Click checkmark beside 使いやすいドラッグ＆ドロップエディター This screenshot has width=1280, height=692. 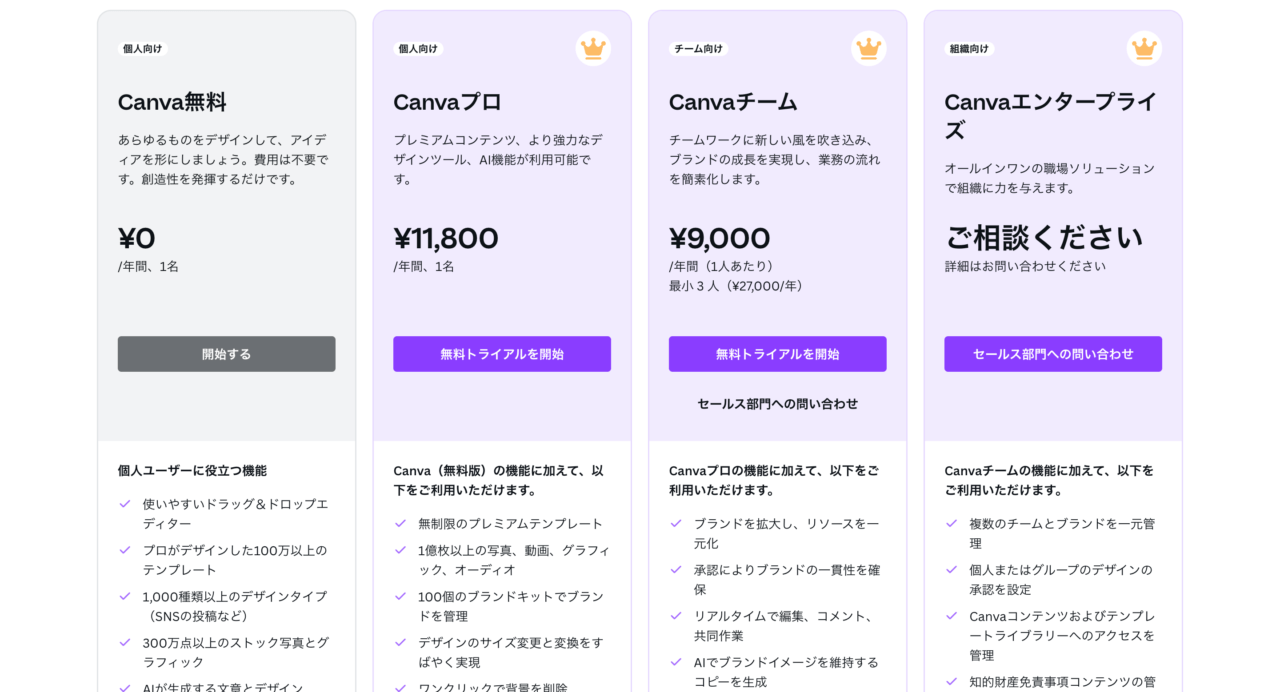(x=125, y=504)
